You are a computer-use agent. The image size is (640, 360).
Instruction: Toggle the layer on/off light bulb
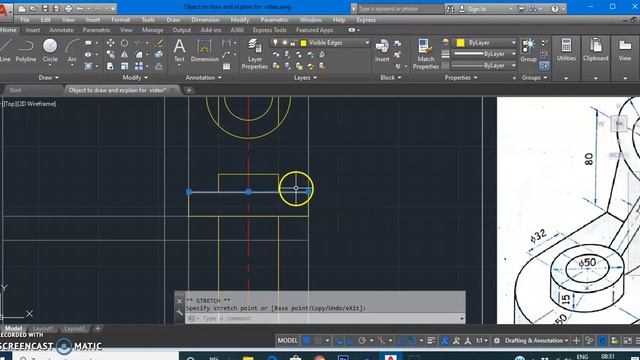click(x=276, y=43)
